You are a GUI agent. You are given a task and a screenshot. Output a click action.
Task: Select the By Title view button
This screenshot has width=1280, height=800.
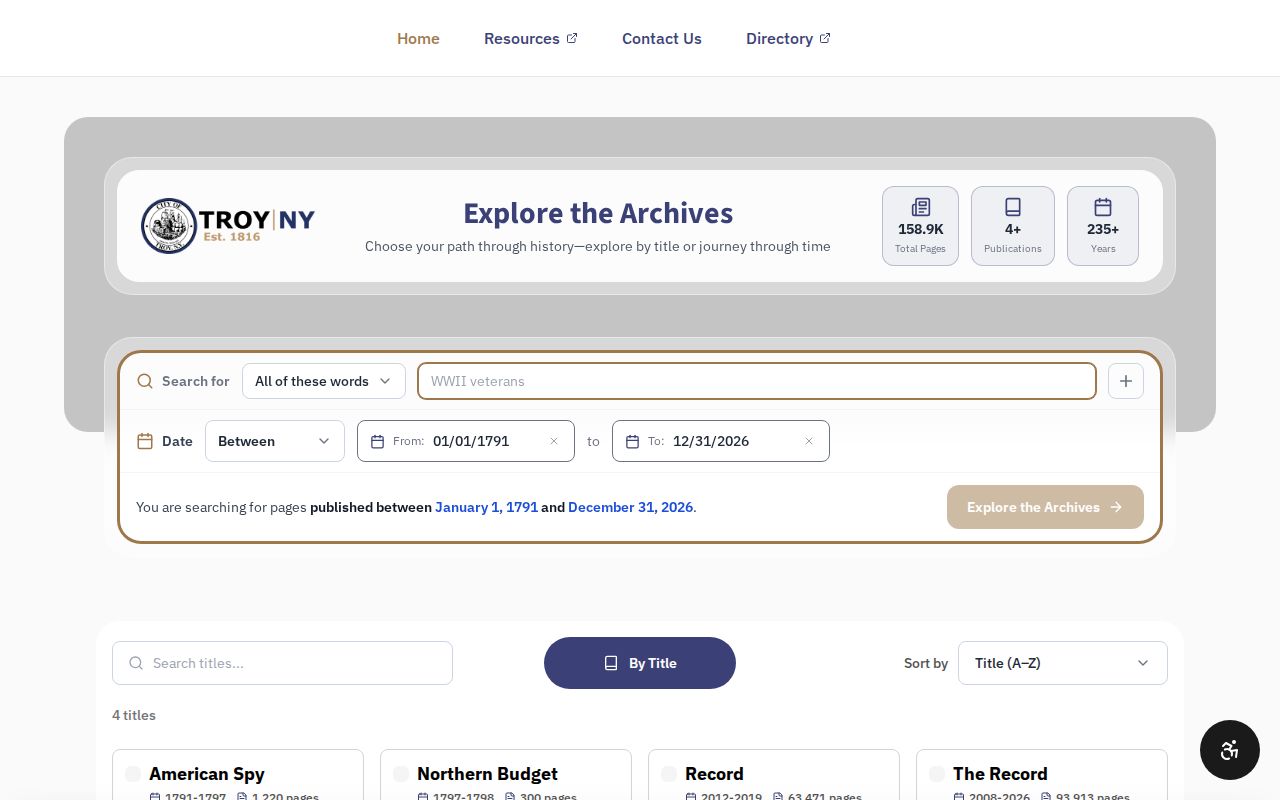point(640,663)
